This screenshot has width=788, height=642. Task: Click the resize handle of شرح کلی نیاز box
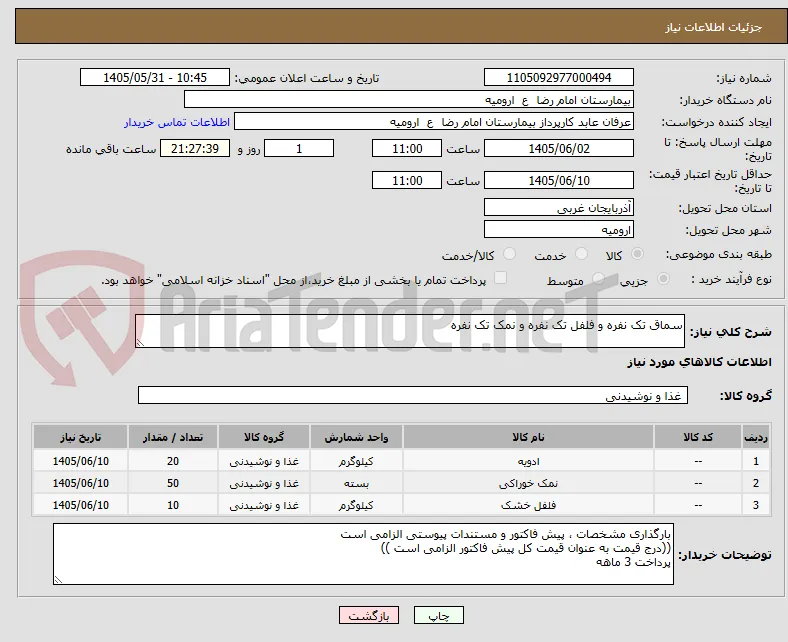[x=140, y=342]
